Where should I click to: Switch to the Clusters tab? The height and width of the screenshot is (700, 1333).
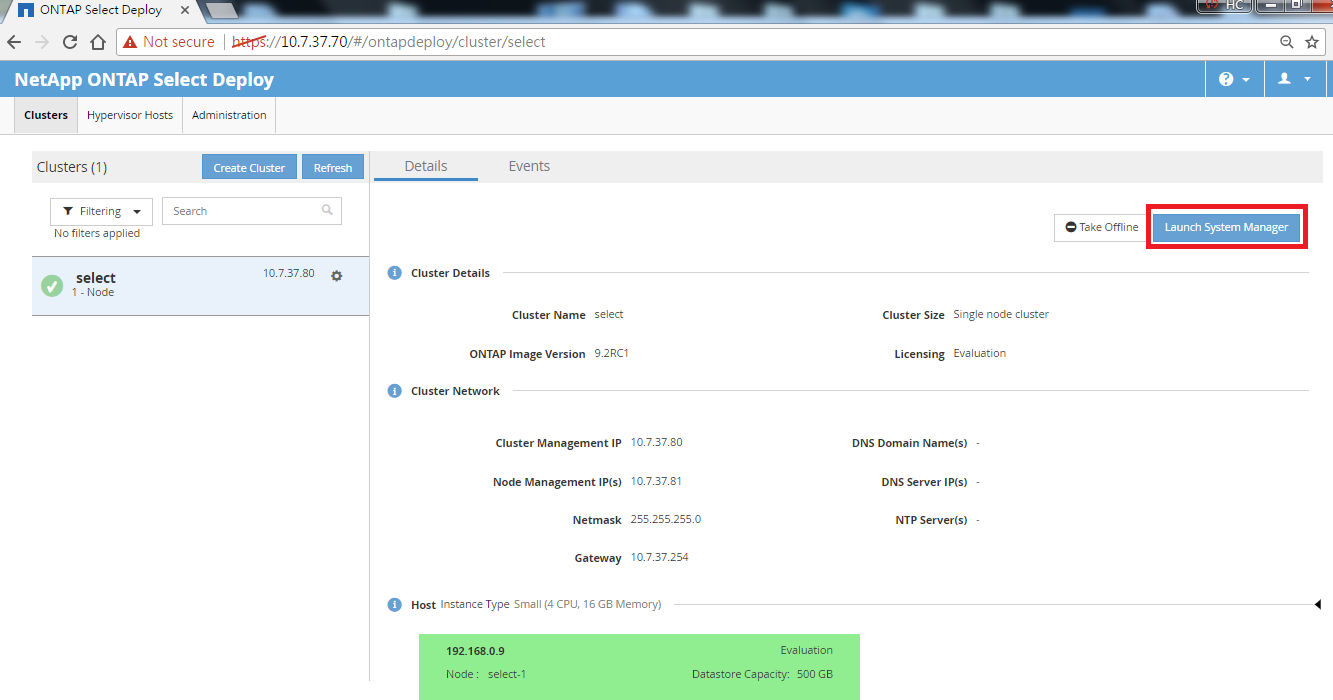pos(46,115)
